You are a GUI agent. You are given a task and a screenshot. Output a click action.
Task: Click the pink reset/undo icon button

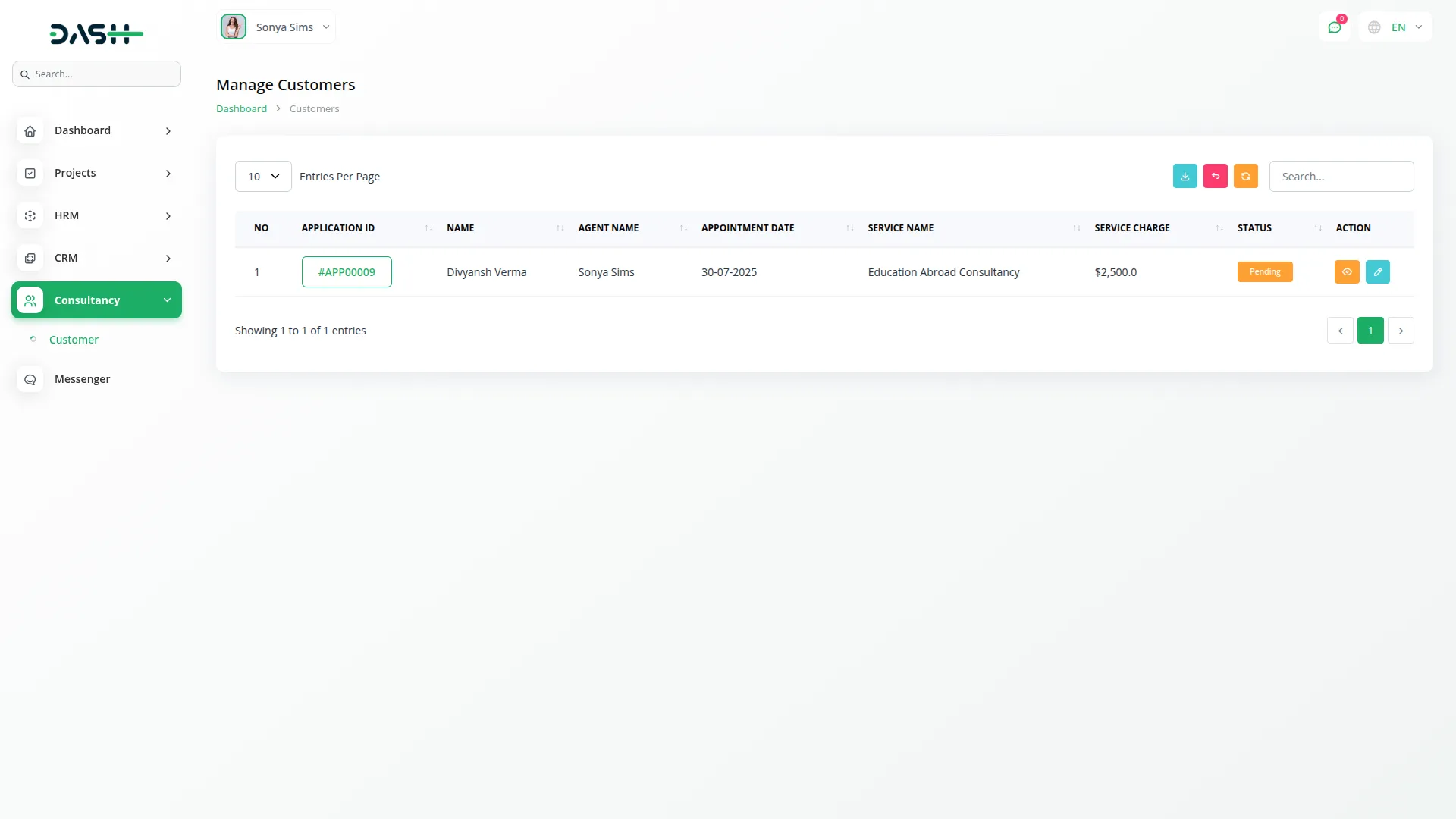tap(1215, 176)
